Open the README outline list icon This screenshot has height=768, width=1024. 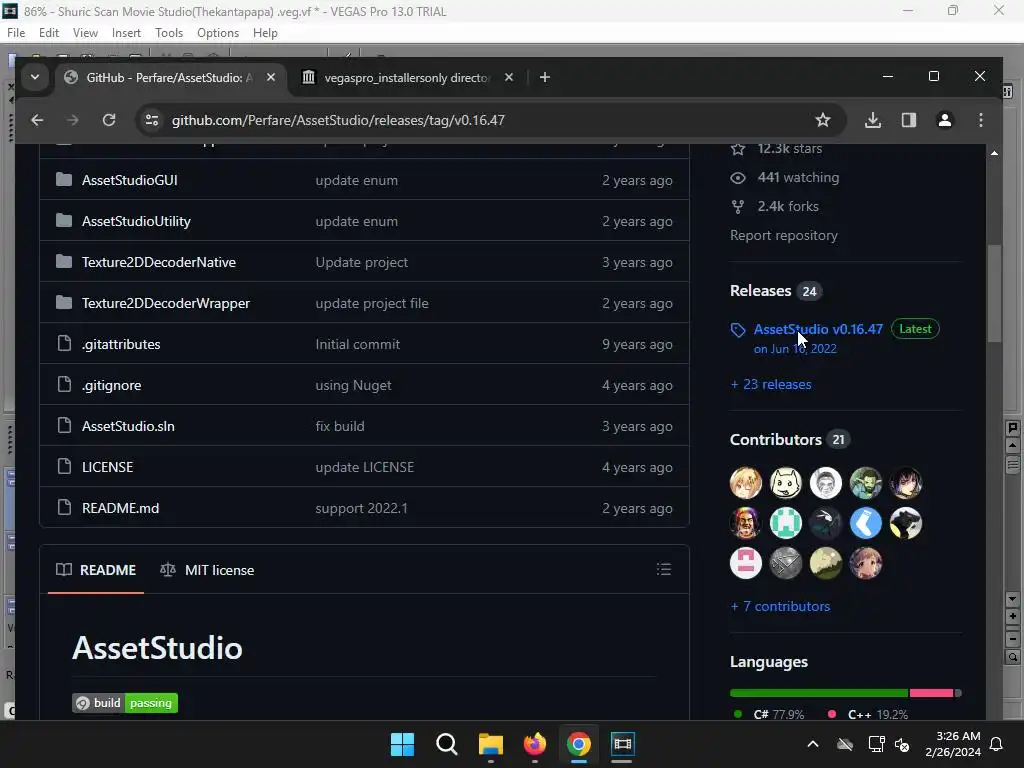click(664, 569)
